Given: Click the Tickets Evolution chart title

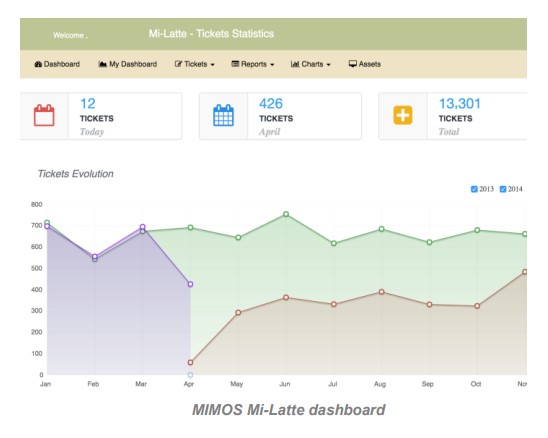Looking at the screenshot, I should click(x=75, y=174).
